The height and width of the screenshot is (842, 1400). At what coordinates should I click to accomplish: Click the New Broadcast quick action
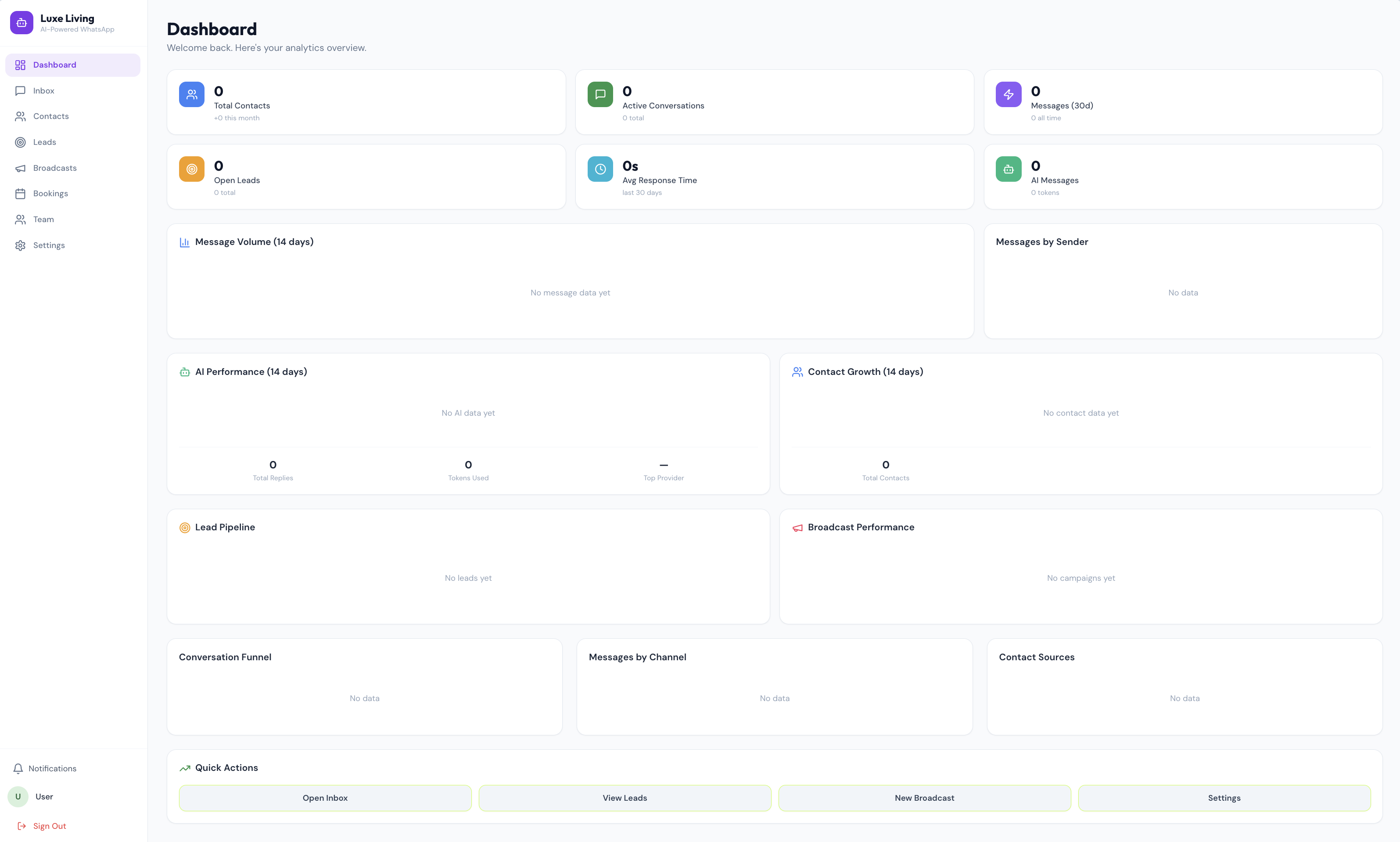[x=924, y=797]
